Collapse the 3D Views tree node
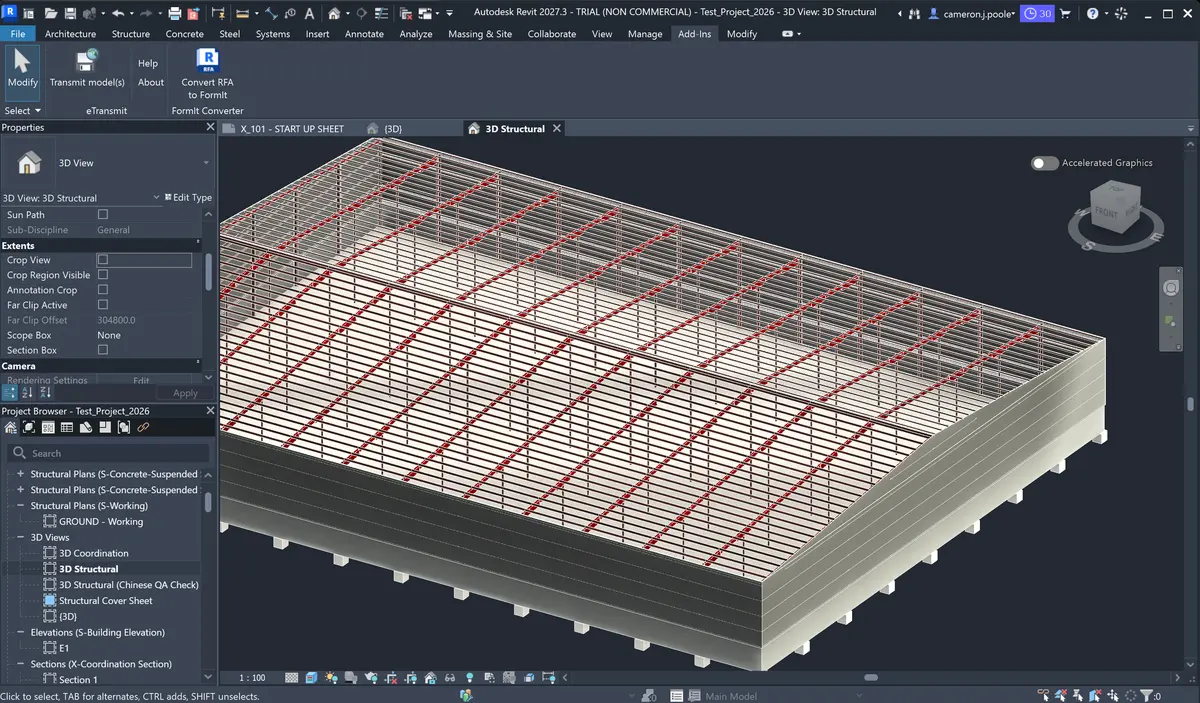 (20, 537)
